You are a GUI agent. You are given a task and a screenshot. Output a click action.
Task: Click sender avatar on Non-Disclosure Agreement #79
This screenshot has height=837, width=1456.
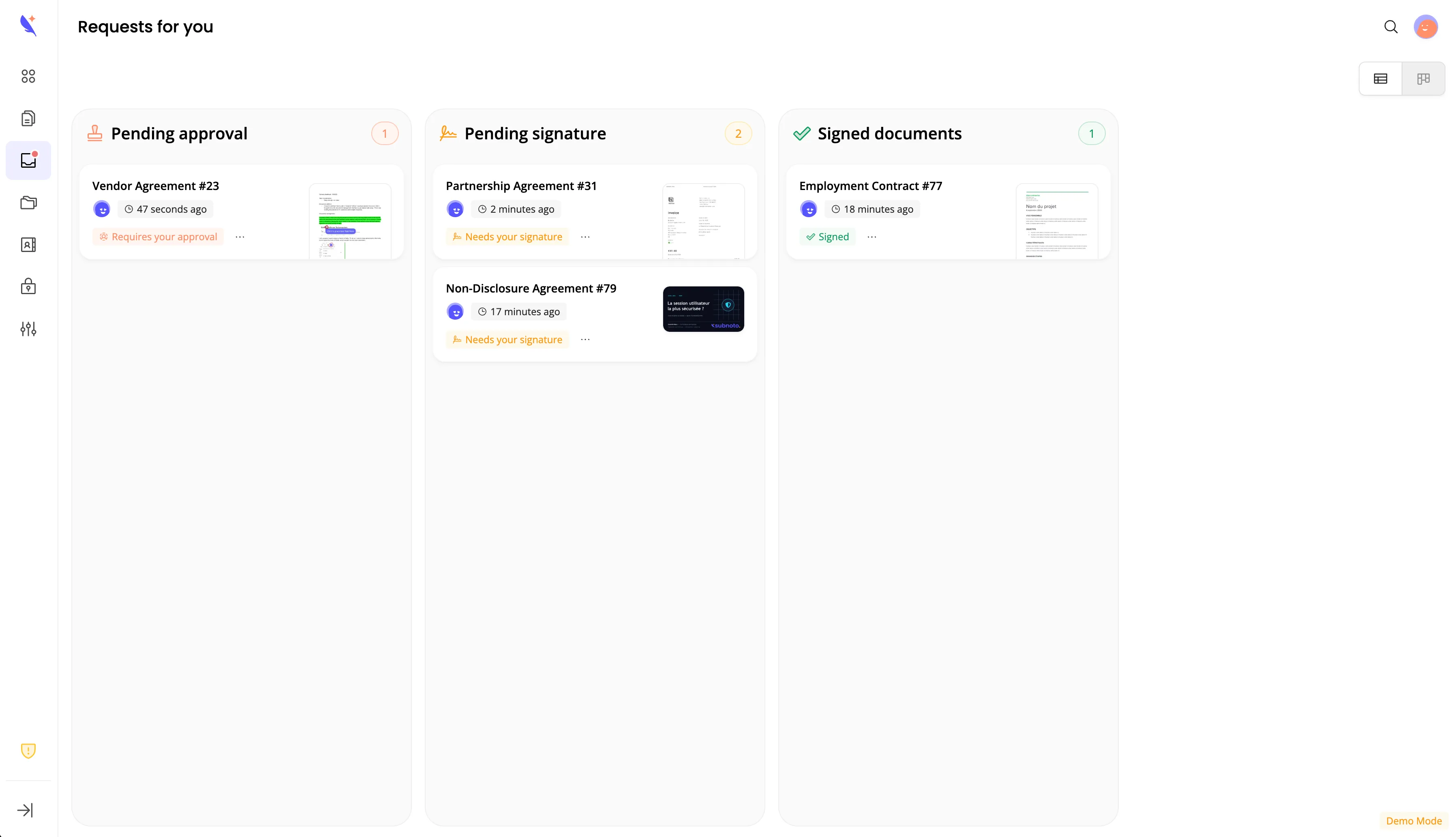click(455, 312)
